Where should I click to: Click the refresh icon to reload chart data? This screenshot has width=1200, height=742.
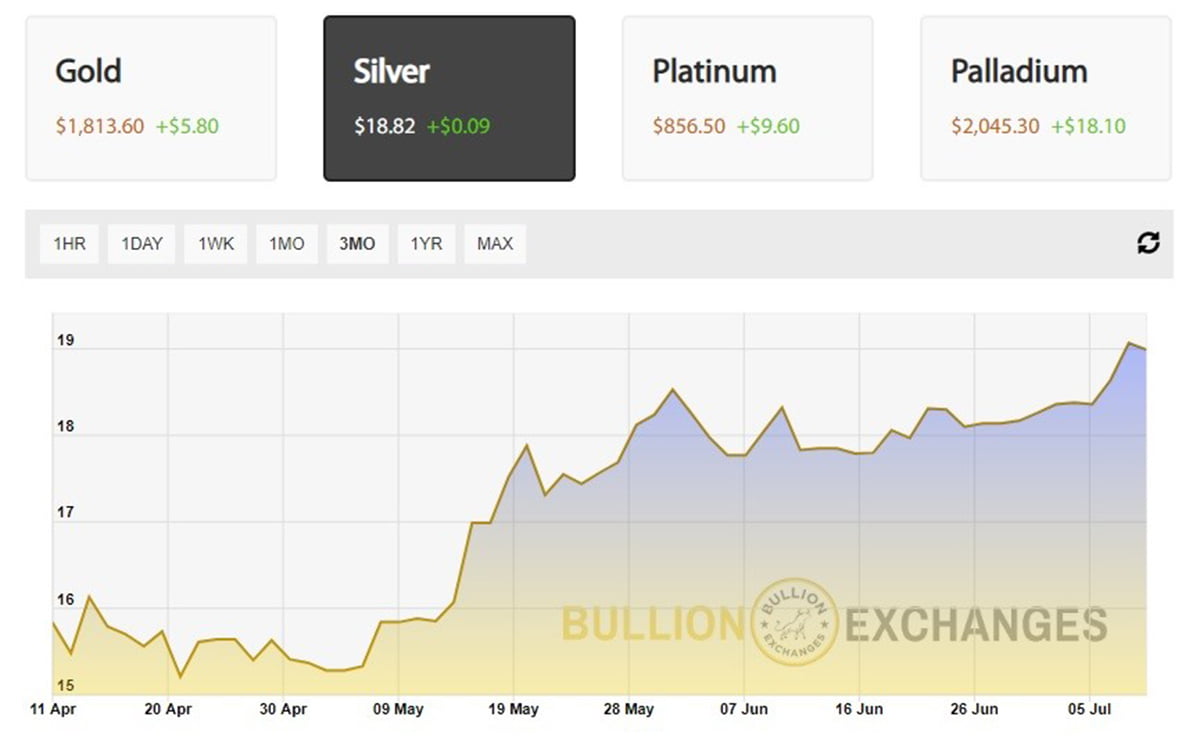coord(1148,243)
